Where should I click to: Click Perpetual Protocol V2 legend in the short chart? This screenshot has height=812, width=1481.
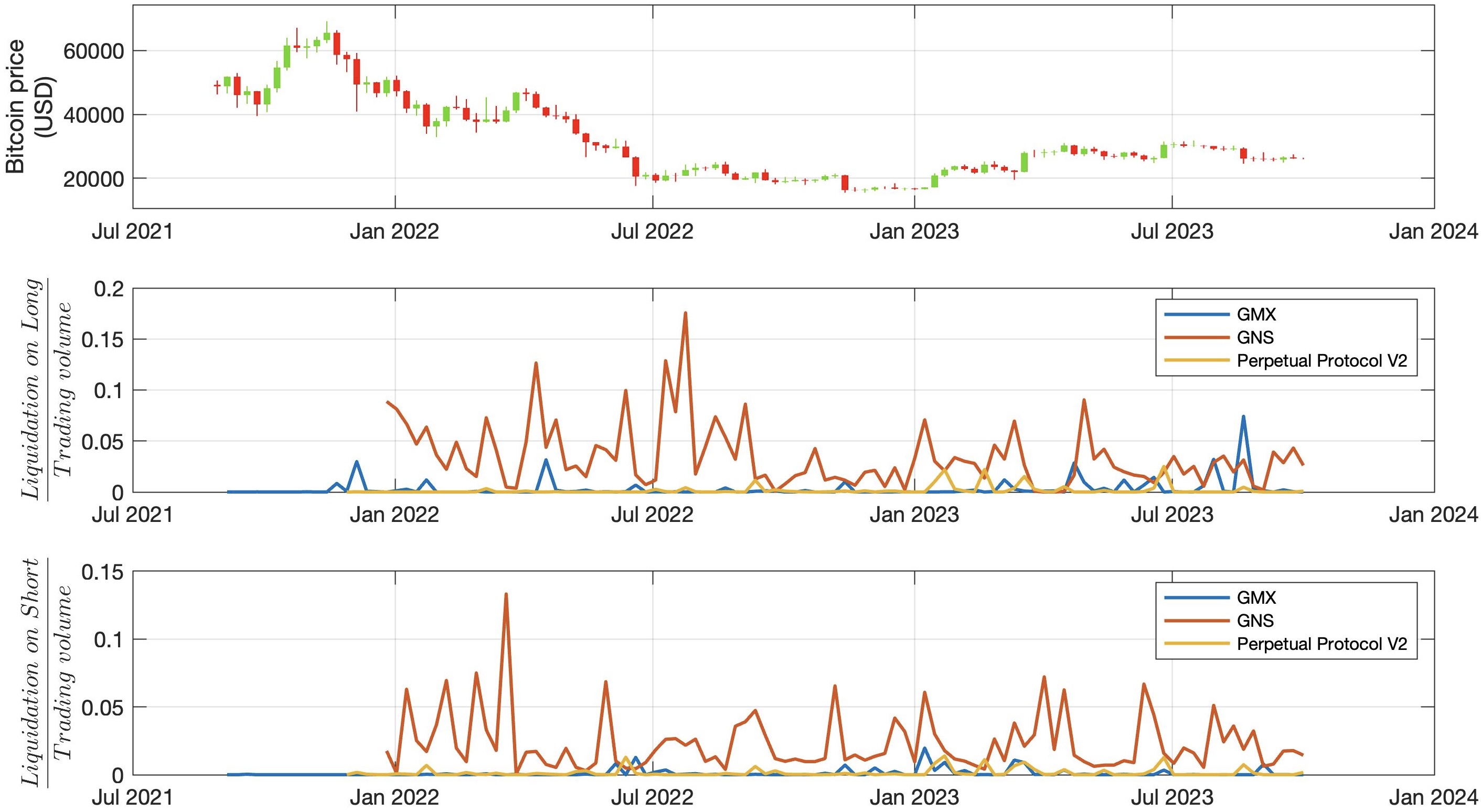click(x=1322, y=644)
